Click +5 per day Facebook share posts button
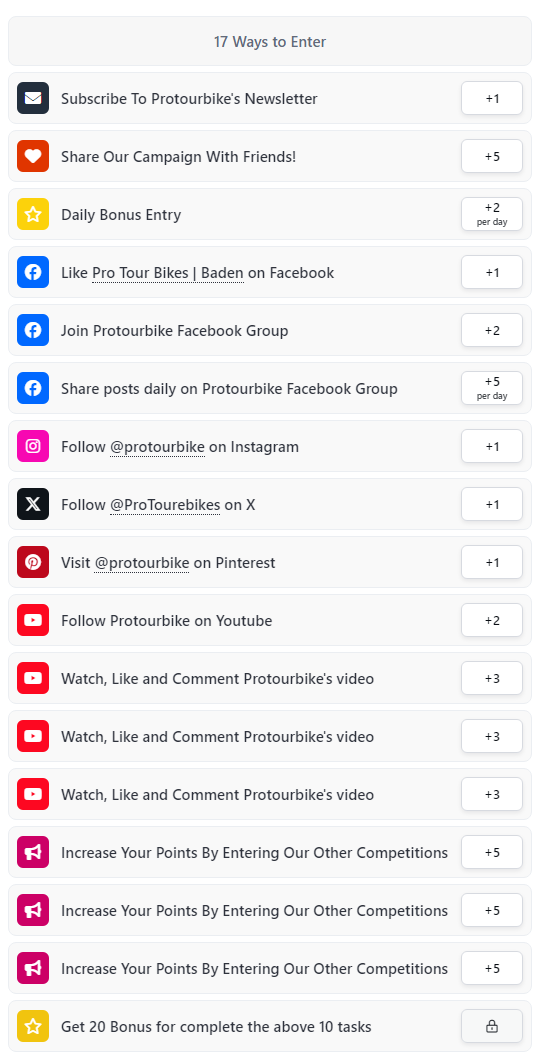The image size is (540, 1058). [492, 389]
